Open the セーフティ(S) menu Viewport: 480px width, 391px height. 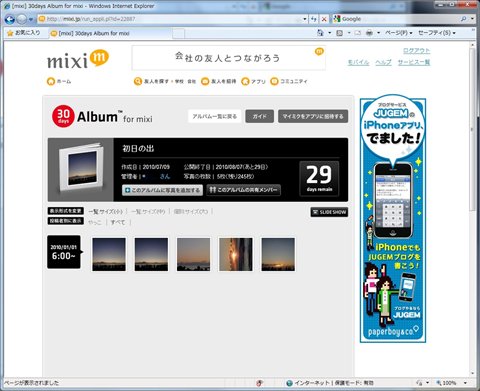tap(437, 33)
